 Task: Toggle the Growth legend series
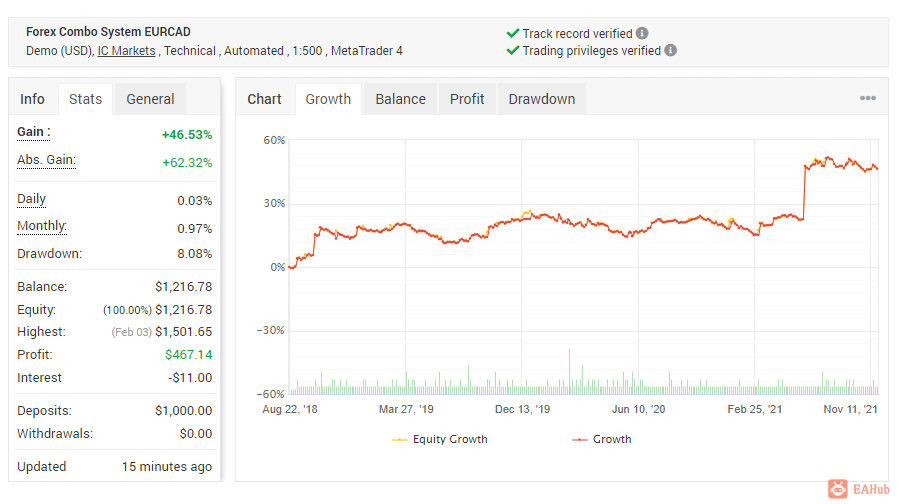[601, 439]
